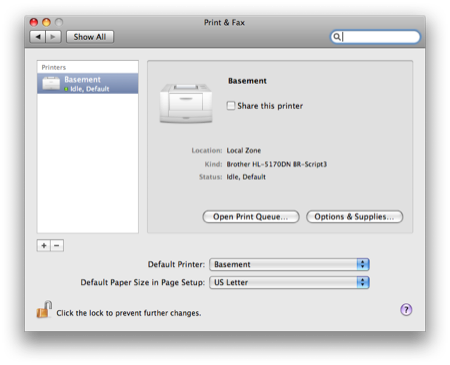Click the back navigation arrow

(x=38, y=37)
